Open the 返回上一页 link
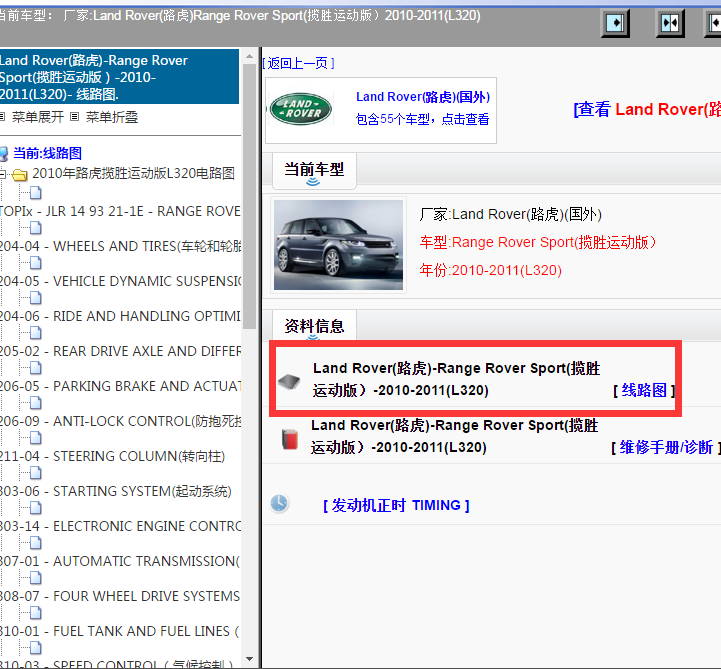Image resolution: width=721 pixels, height=669 pixels. pos(298,63)
